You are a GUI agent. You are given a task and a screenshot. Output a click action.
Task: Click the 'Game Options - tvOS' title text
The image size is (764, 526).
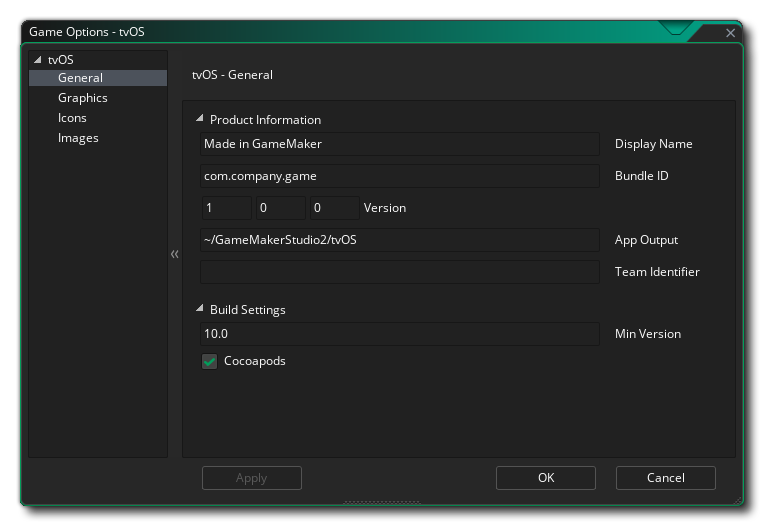87,32
